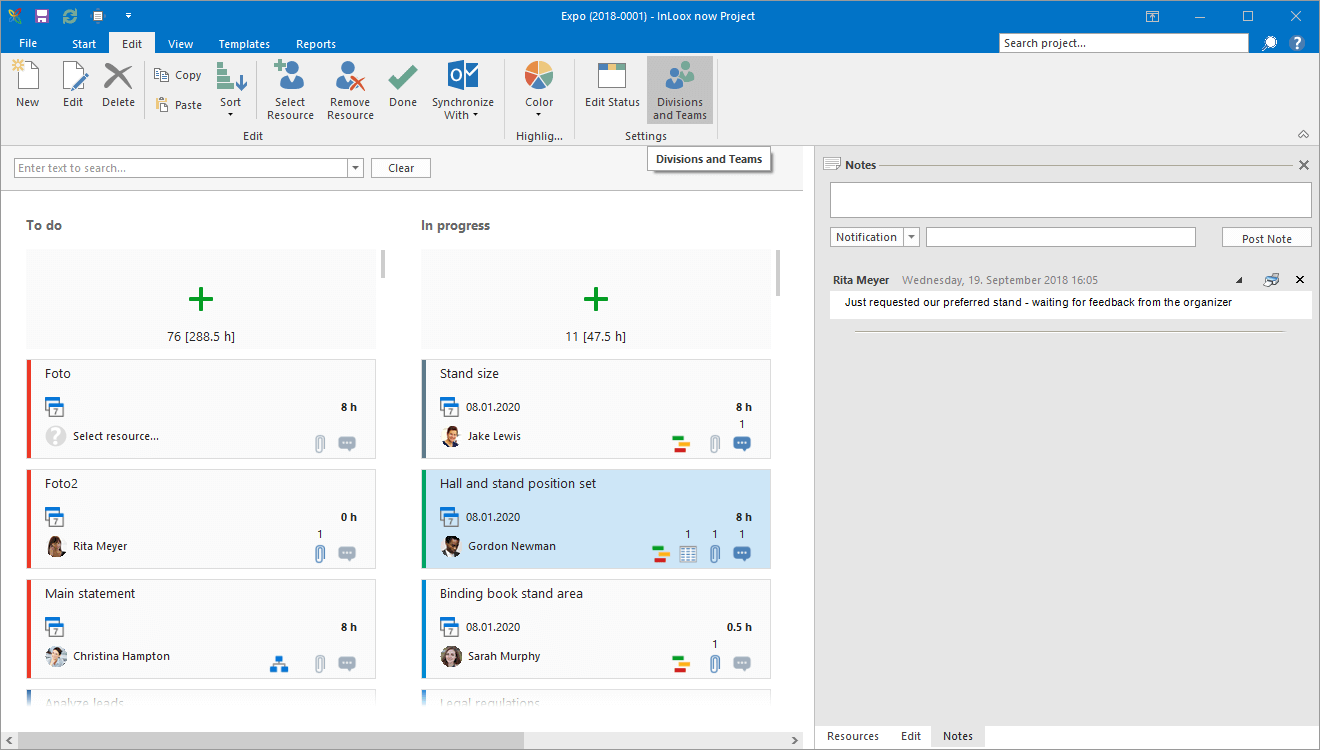Click the large note text box
Viewport: 1320px width, 750px height.
(x=1071, y=200)
